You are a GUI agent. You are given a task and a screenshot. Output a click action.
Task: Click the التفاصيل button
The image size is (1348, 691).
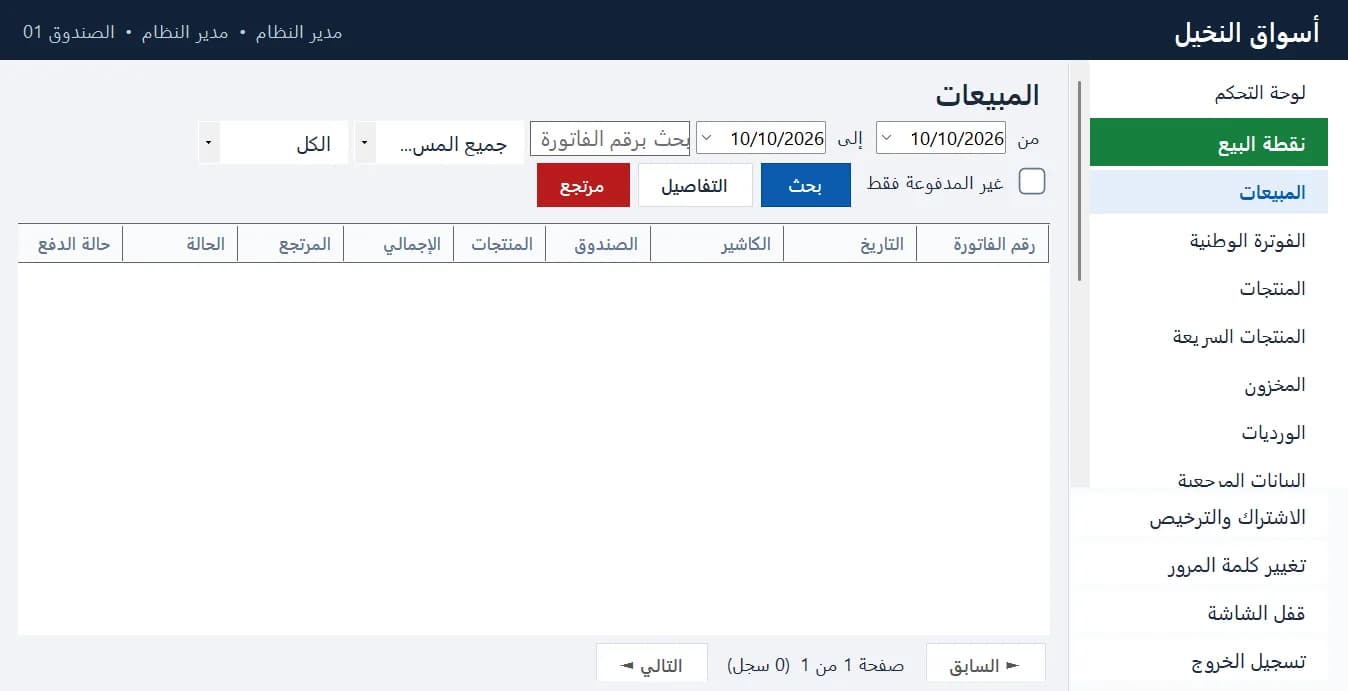coord(695,186)
